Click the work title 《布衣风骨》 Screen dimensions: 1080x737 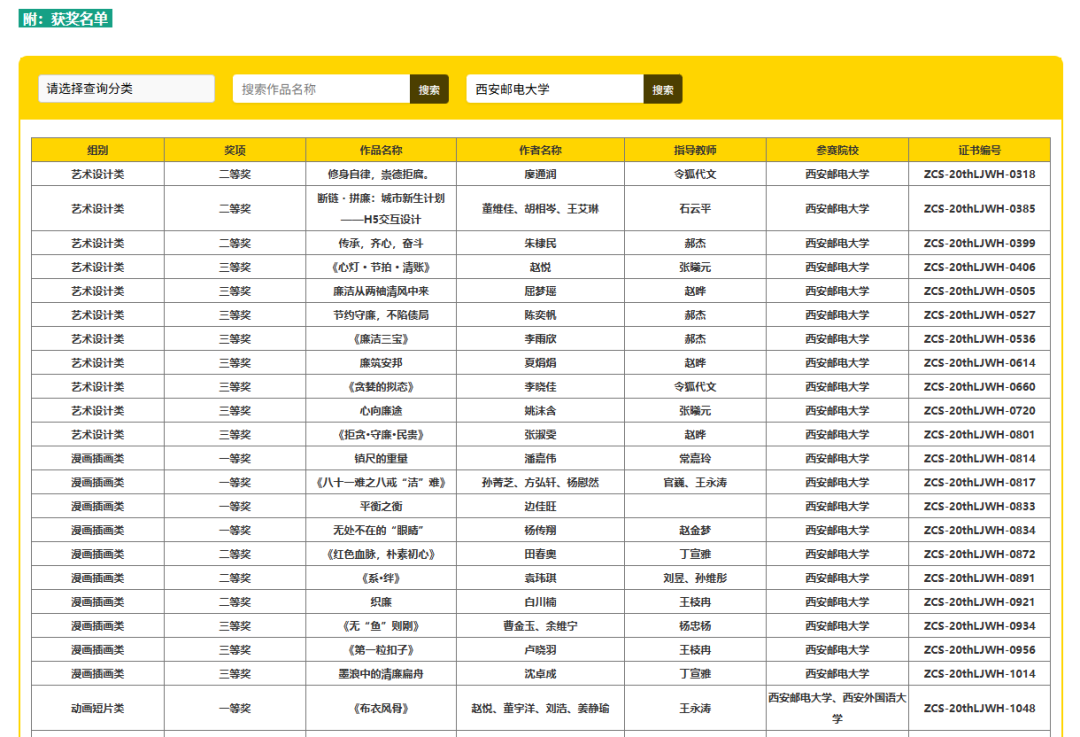pos(381,709)
